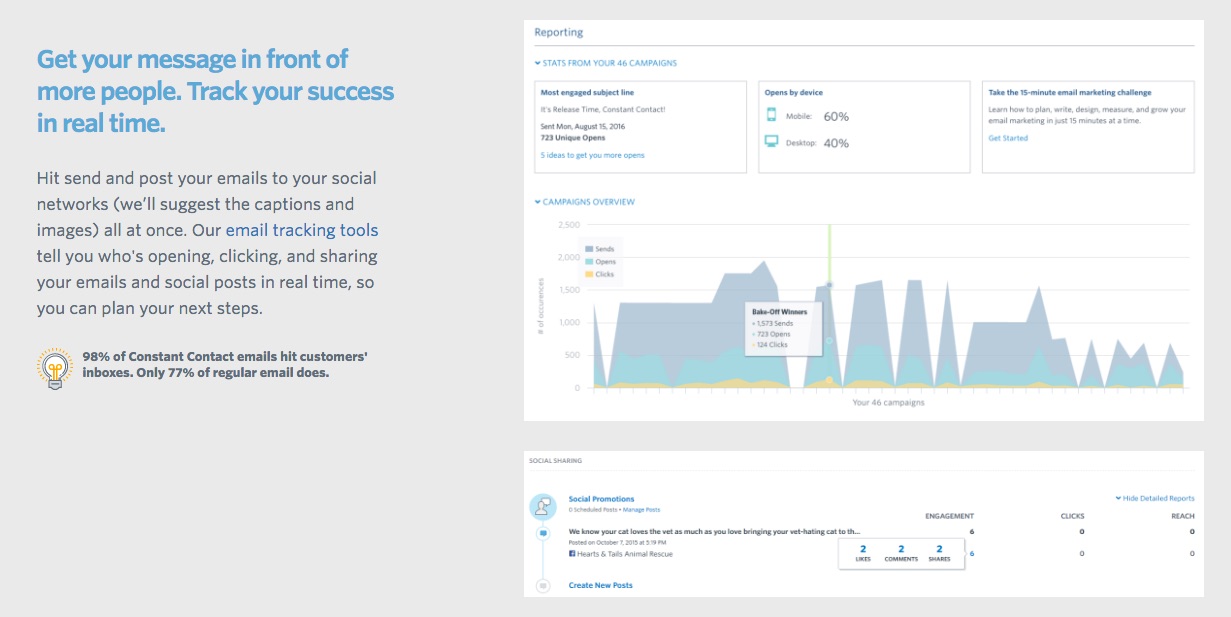
Task: Click Hide Detailed Reports expander
Action: click(1155, 498)
